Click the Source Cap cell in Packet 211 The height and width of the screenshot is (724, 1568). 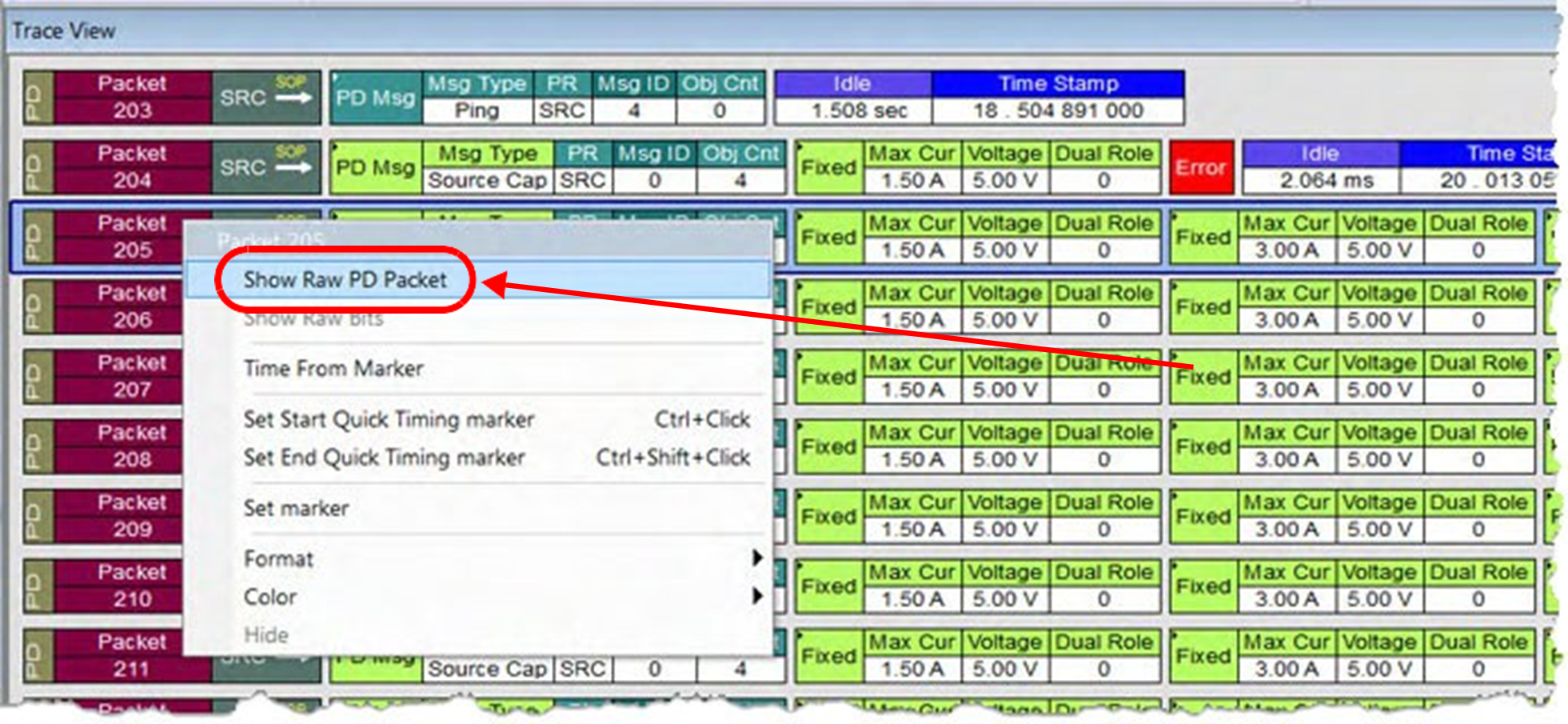pos(488,669)
